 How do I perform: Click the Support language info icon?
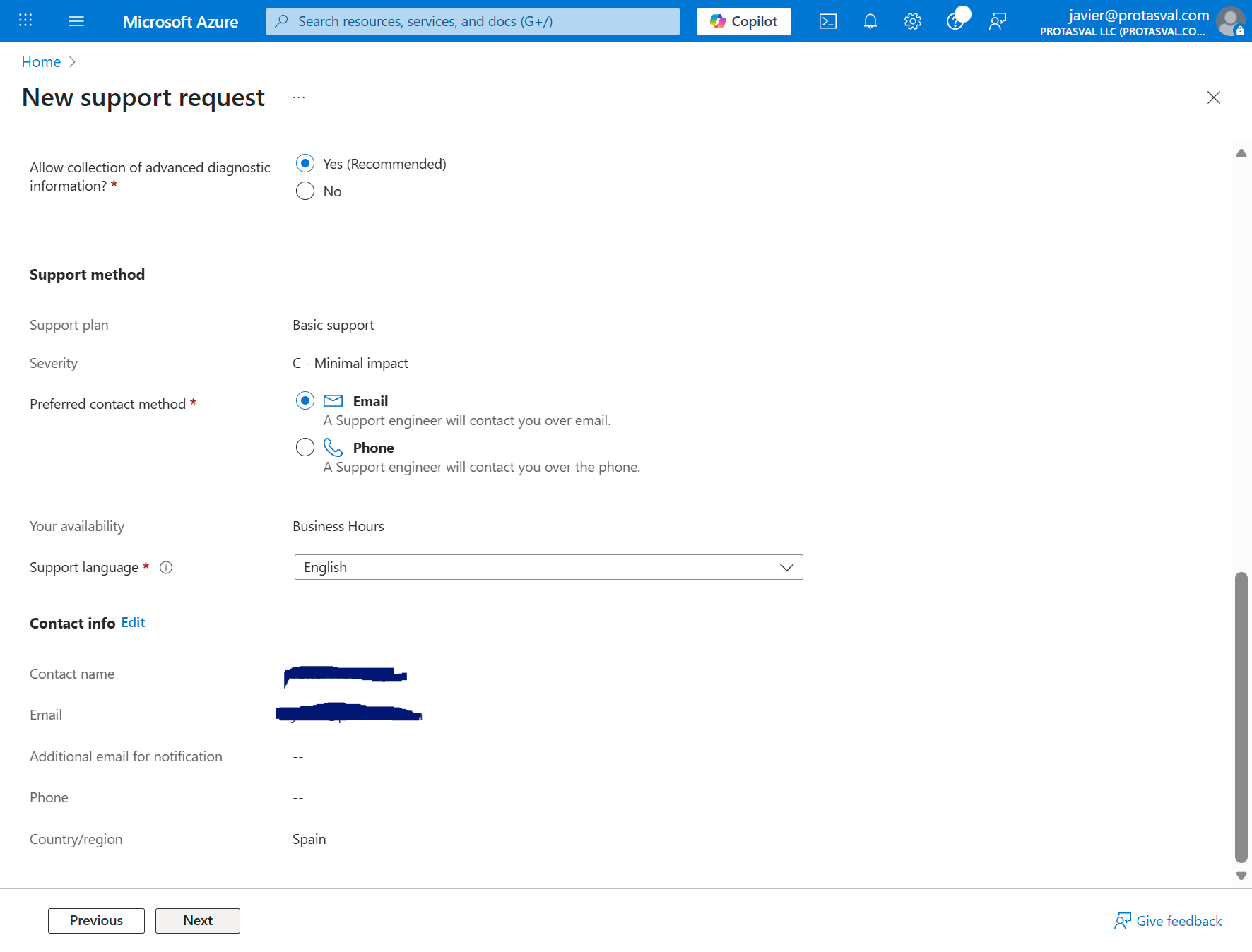166,567
